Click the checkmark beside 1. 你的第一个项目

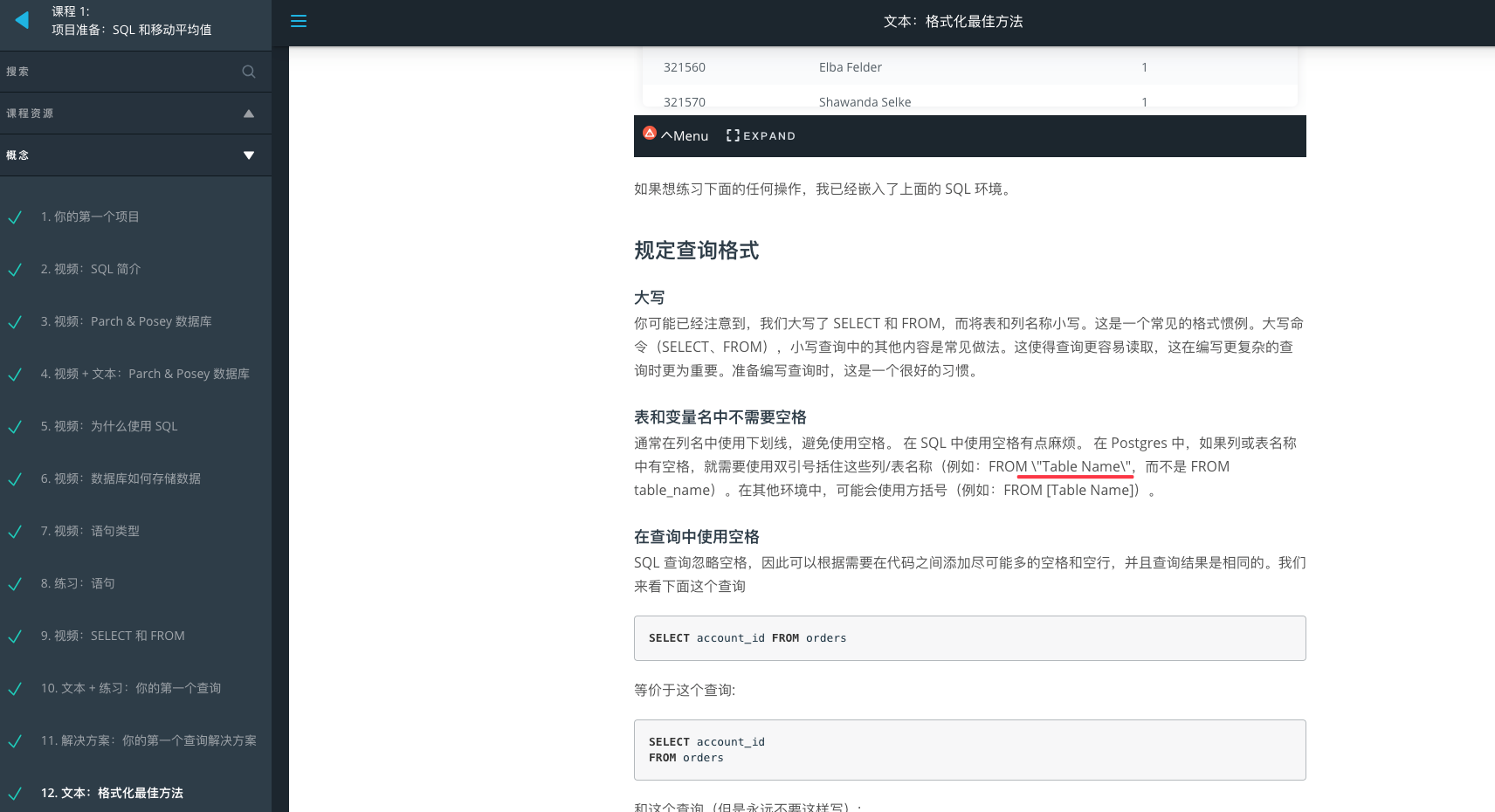click(x=15, y=217)
